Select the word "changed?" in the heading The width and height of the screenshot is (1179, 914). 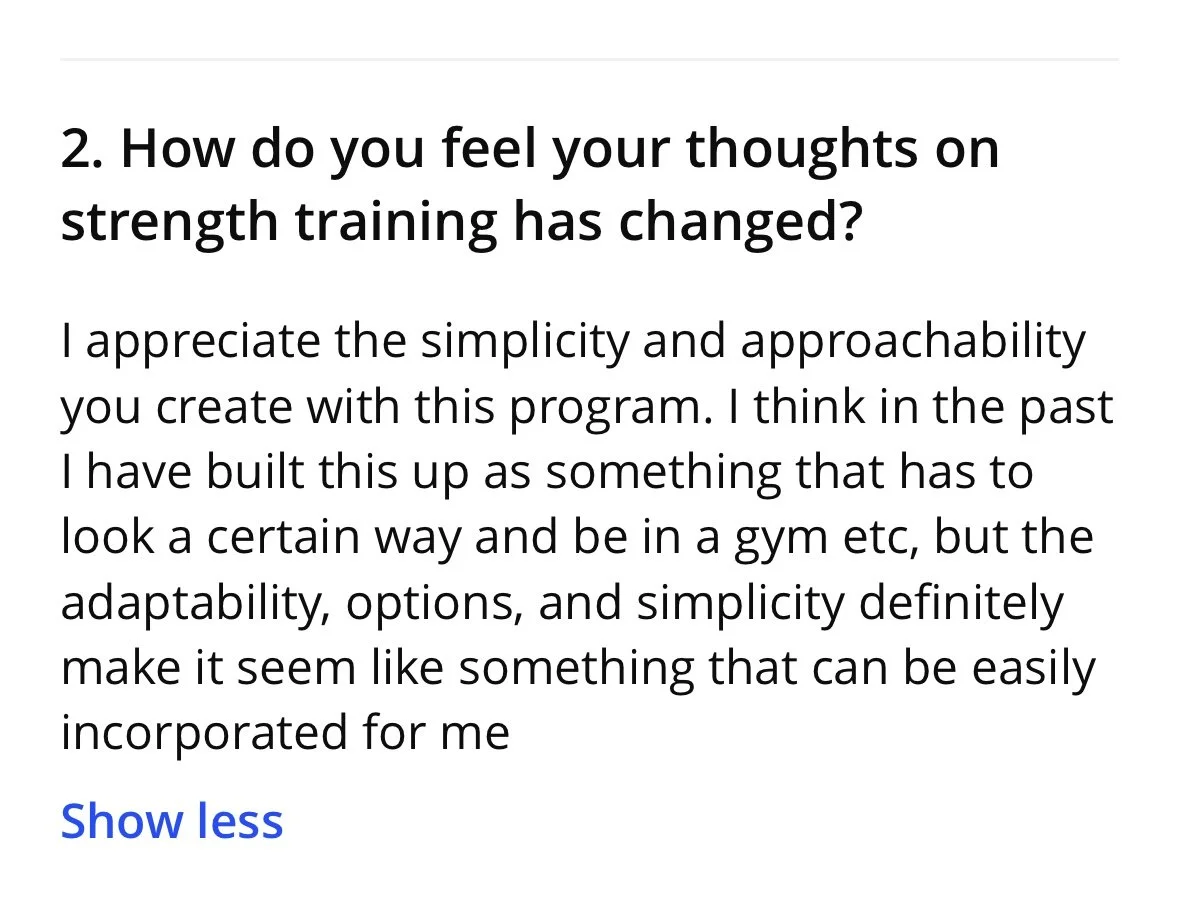(x=739, y=222)
